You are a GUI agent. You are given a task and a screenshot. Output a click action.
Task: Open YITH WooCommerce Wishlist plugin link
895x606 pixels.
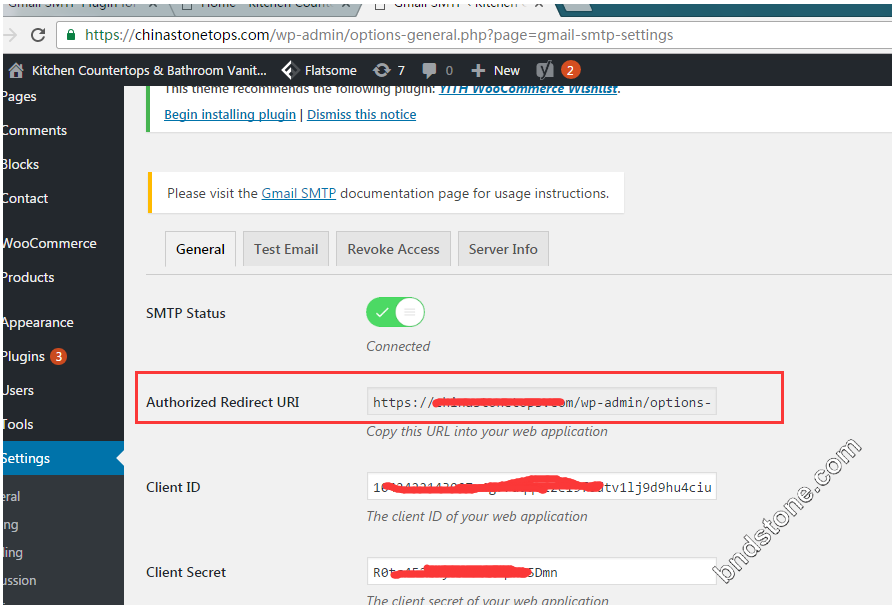point(528,90)
